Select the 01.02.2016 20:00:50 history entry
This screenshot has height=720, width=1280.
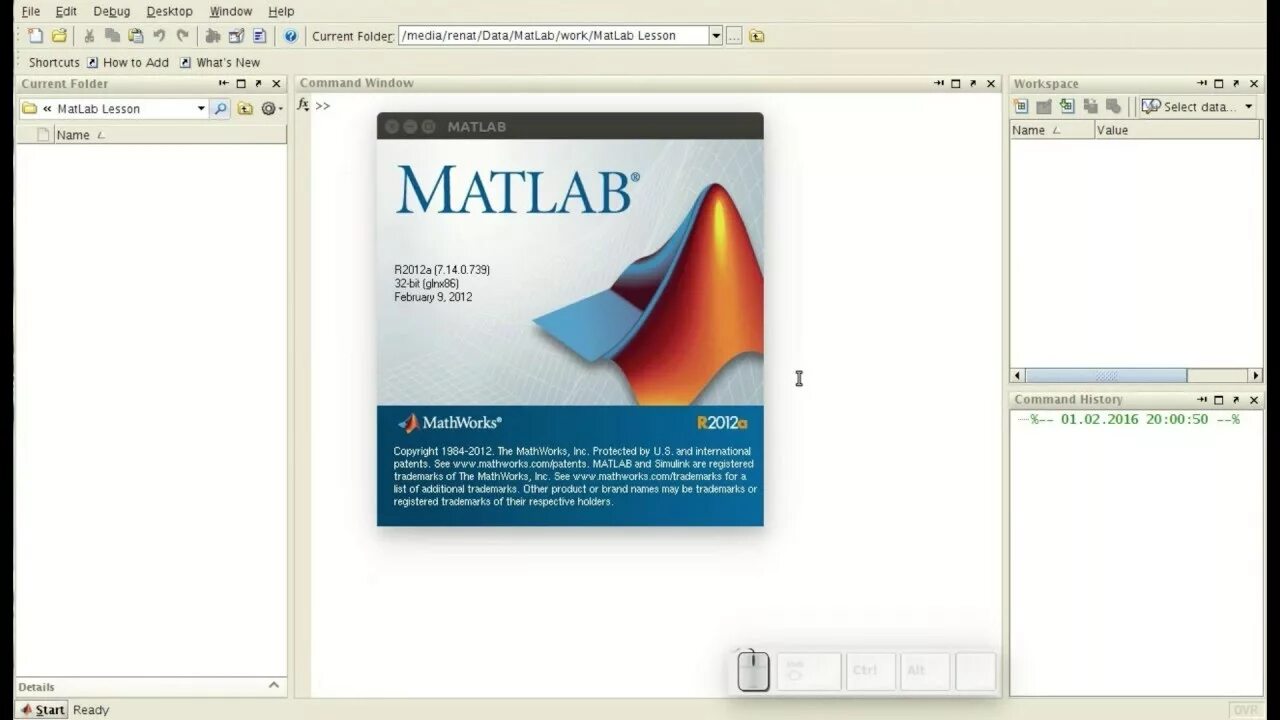tap(1135, 420)
